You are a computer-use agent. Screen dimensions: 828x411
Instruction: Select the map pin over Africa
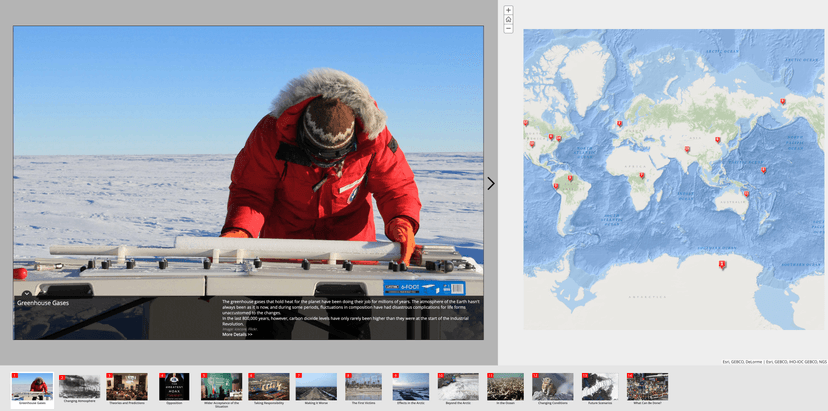[642, 176]
